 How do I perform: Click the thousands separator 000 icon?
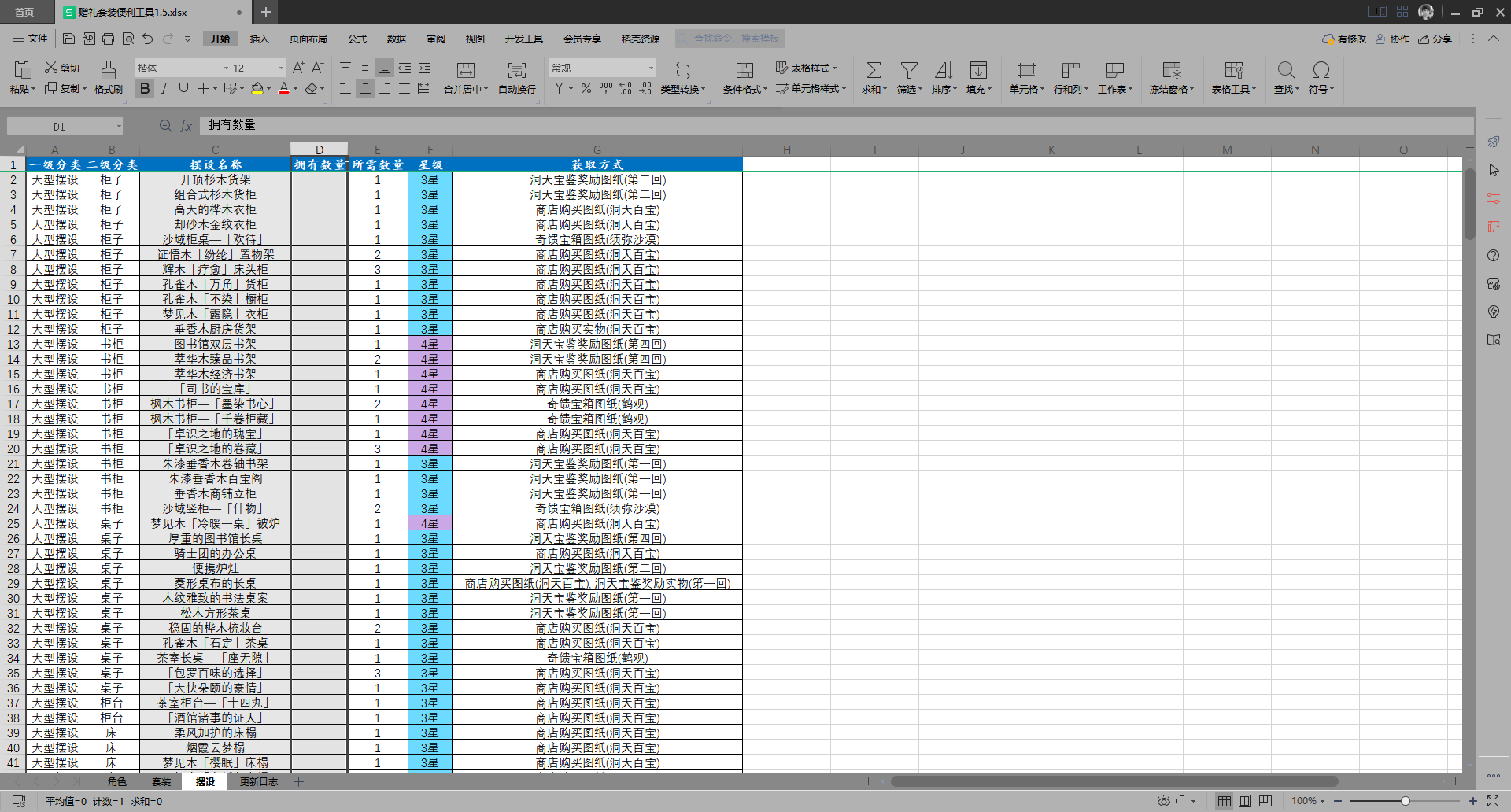606,89
